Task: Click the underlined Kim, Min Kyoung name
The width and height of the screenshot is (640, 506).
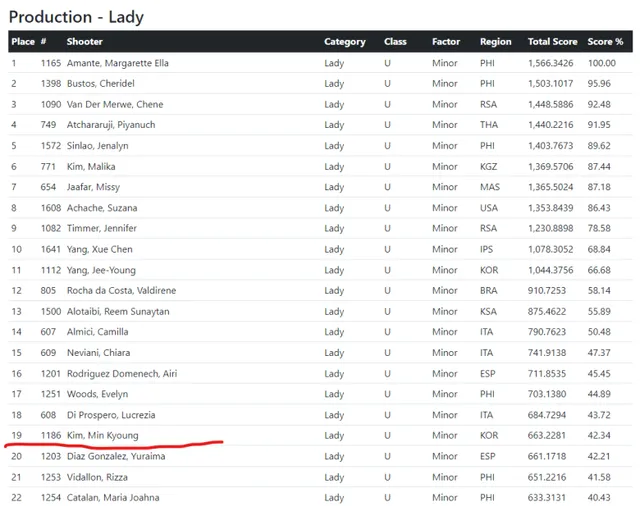Action: (x=102, y=435)
